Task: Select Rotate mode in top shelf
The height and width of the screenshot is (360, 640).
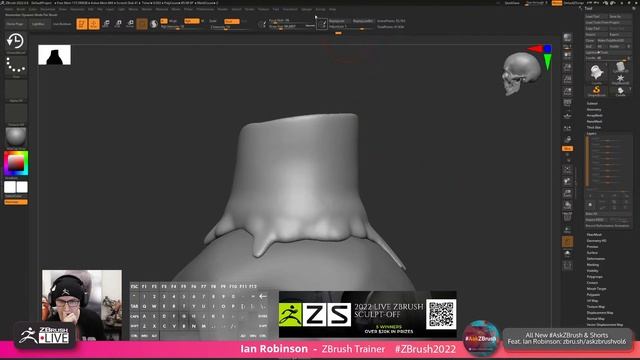Action: click(130, 24)
